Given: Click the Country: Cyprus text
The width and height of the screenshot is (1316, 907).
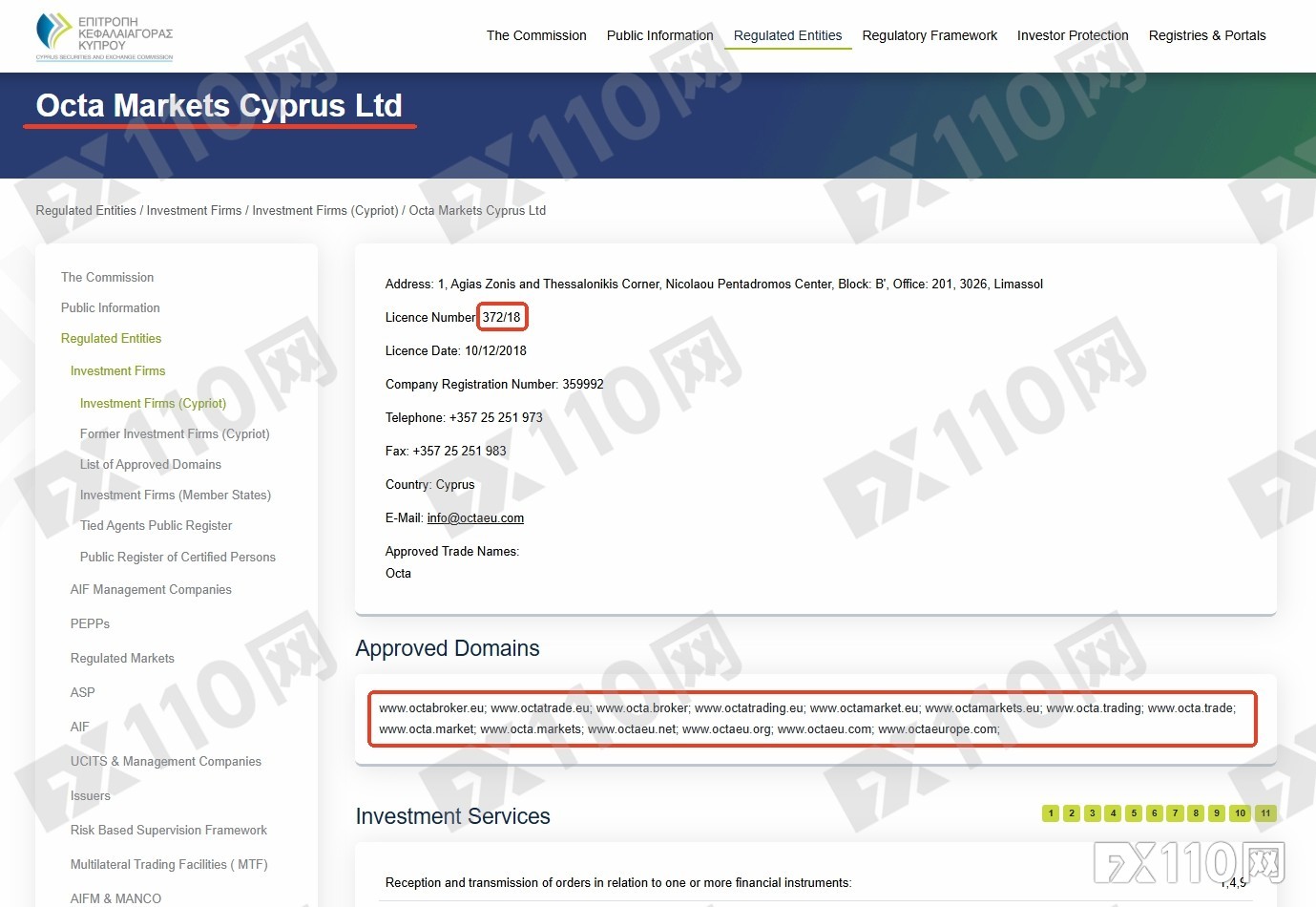Looking at the screenshot, I should [429, 484].
